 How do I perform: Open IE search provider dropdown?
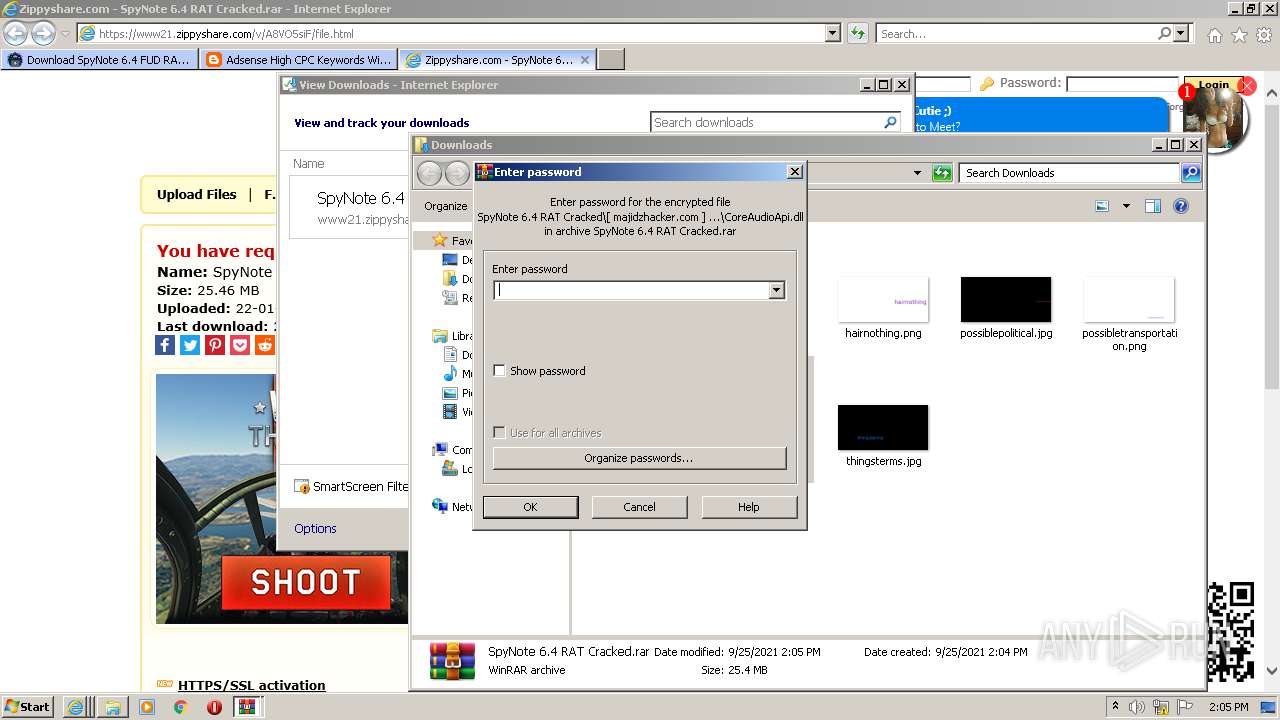click(1182, 33)
